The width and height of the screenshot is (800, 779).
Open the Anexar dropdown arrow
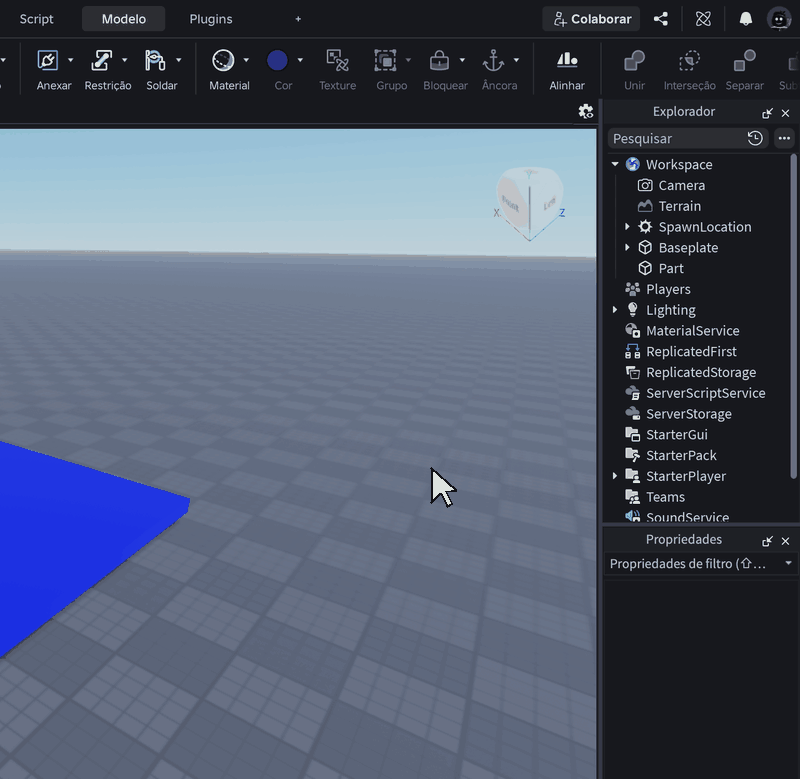pyautogui.click(x=70, y=60)
